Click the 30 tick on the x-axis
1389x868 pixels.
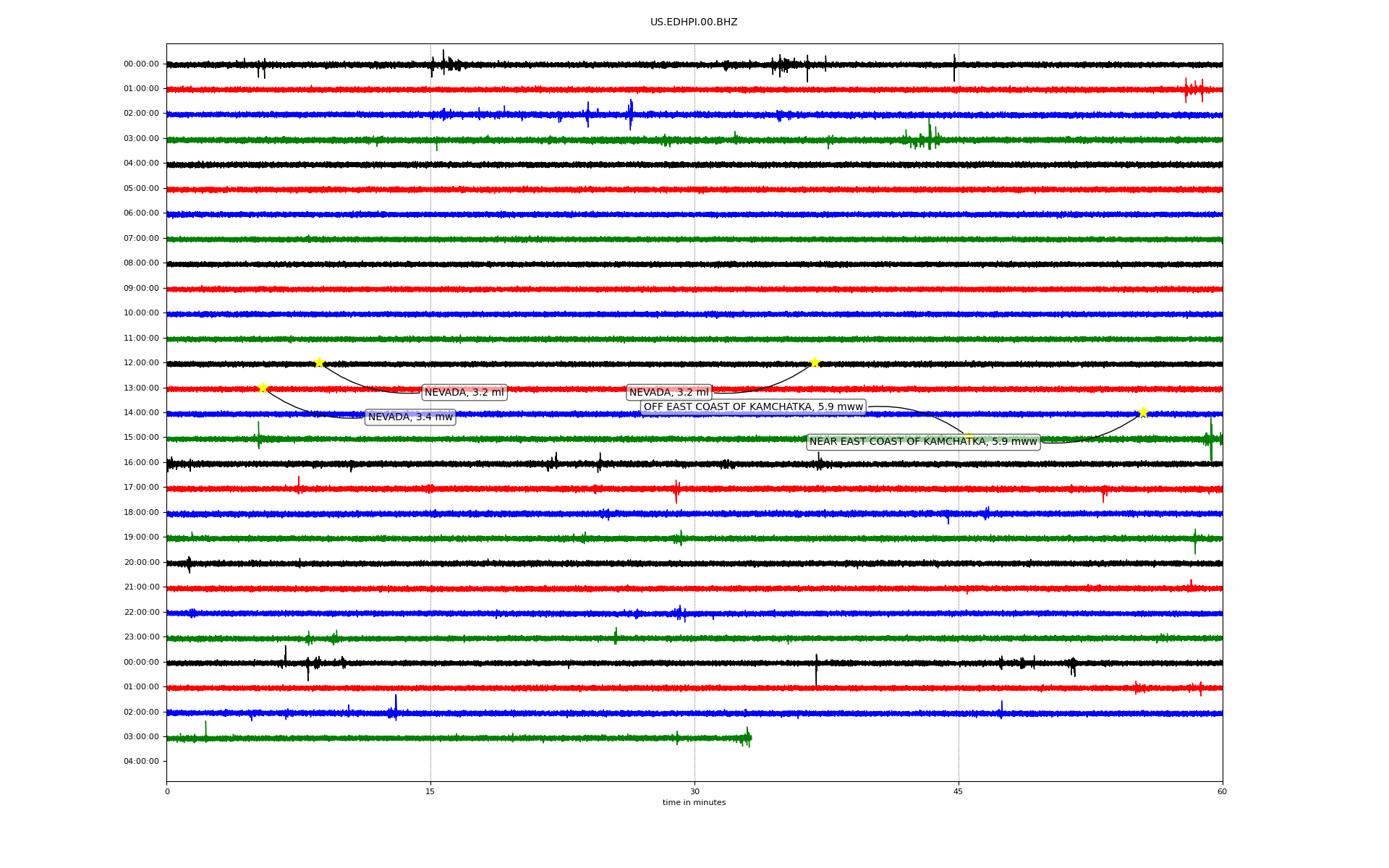pyautogui.click(x=694, y=791)
